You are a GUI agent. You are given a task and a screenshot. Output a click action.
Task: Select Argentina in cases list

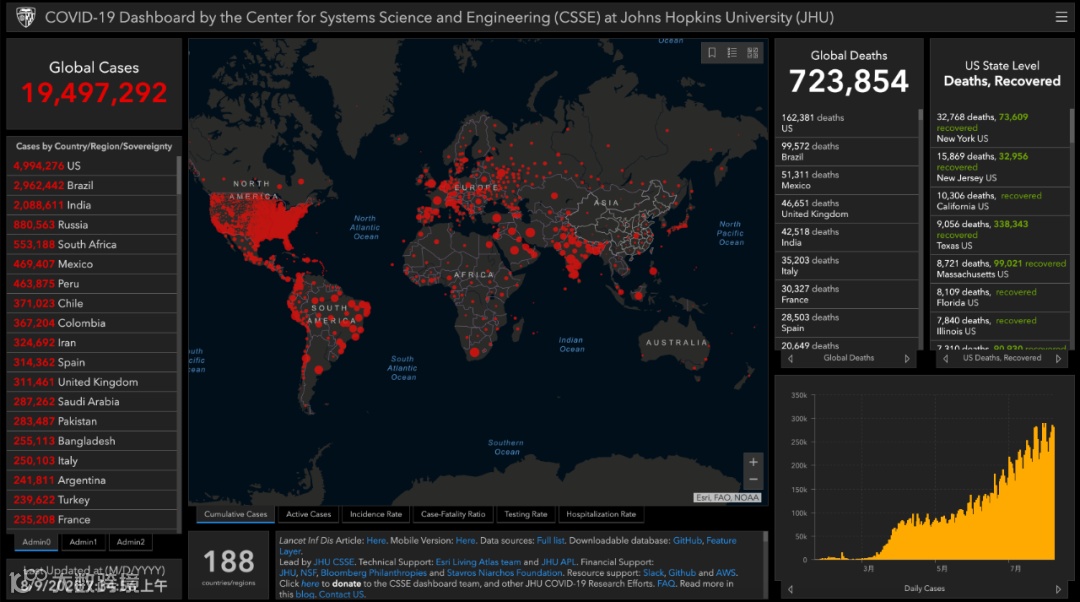click(x=93, y=480)
